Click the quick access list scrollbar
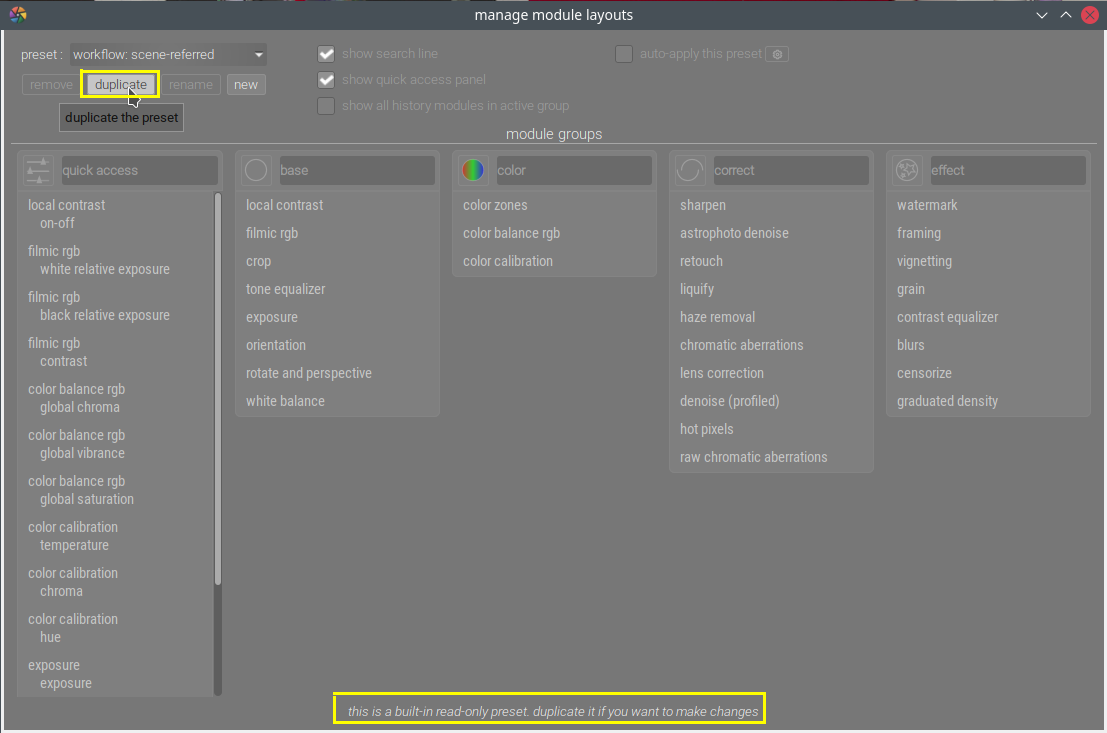This screenshot has height=733, width=1107. click(x=218, y=390)
